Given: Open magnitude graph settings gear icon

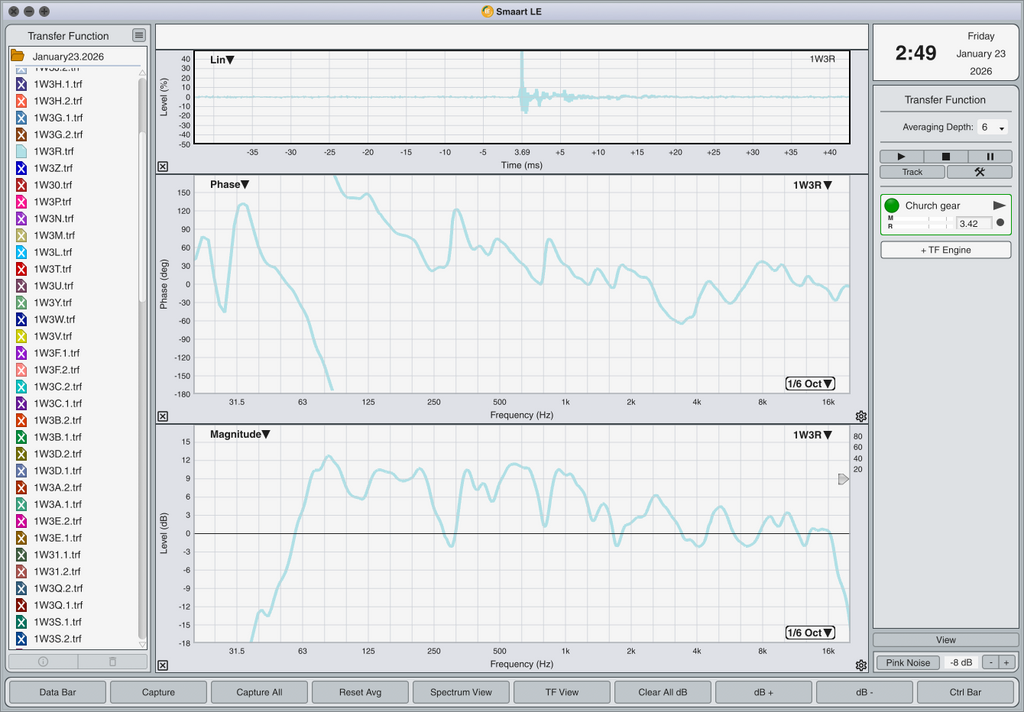Looking at the screenshot, I should coord(861,665).
